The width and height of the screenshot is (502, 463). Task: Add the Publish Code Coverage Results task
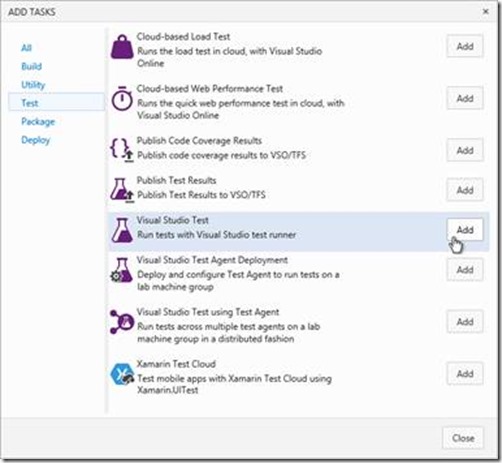(465, 150)
